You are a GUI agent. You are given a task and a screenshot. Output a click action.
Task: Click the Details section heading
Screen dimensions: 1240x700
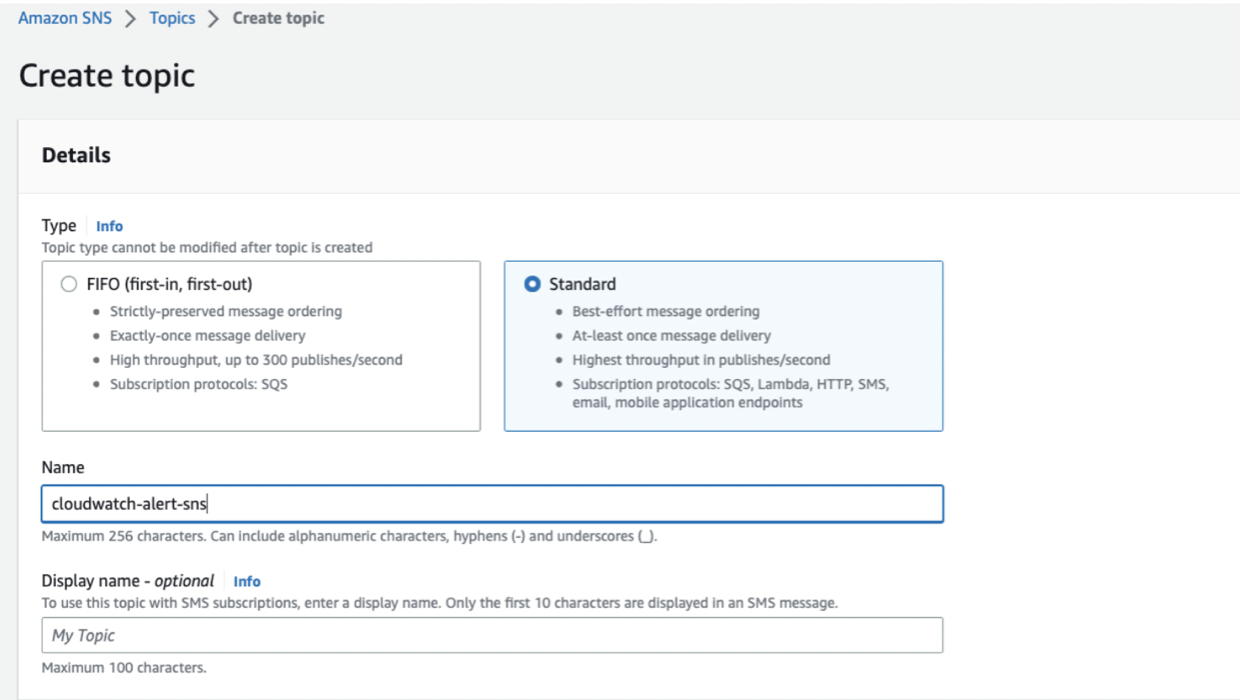[x=76, y=155]
